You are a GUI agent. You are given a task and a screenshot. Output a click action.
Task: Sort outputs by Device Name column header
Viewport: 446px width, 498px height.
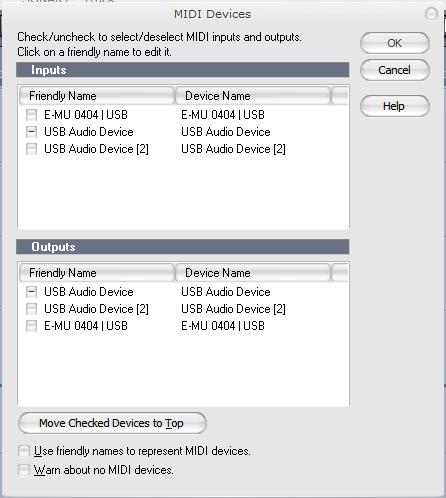click(x=253, y=273)
